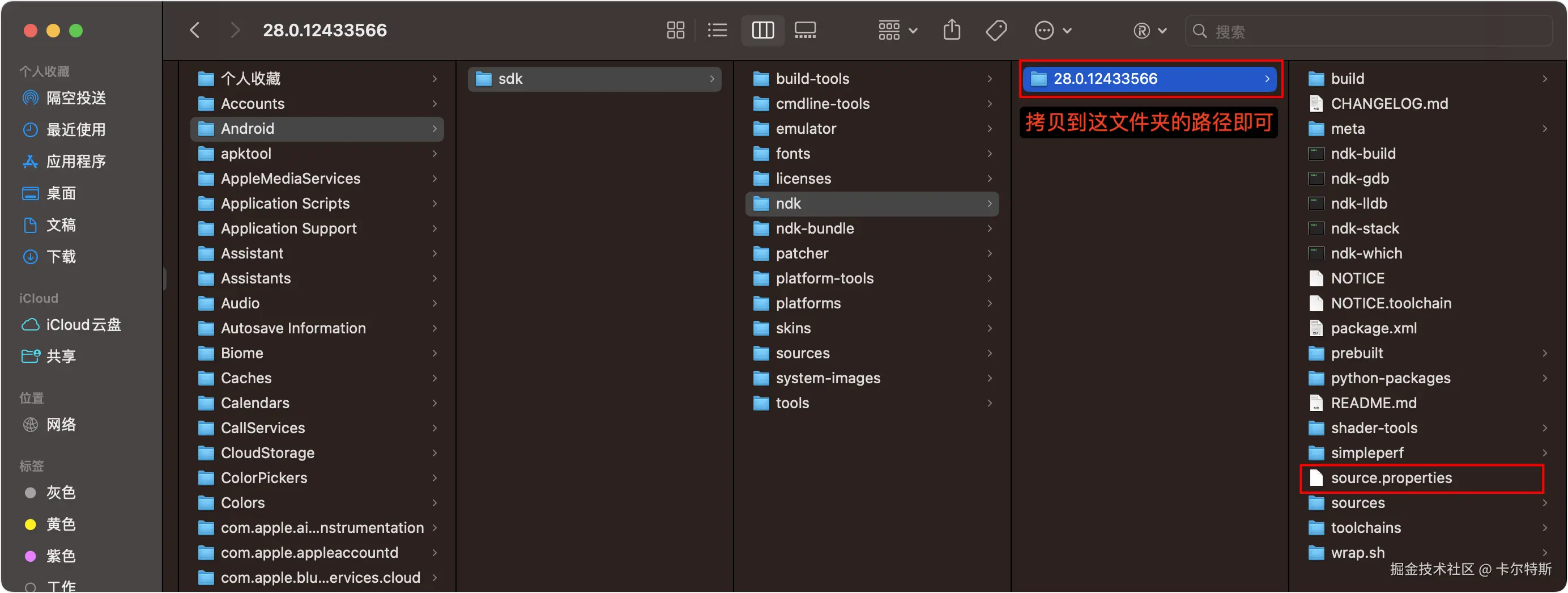The image size is (1568, 593).
Task: Select the ndk folder
Action: (x=872, y=204)
